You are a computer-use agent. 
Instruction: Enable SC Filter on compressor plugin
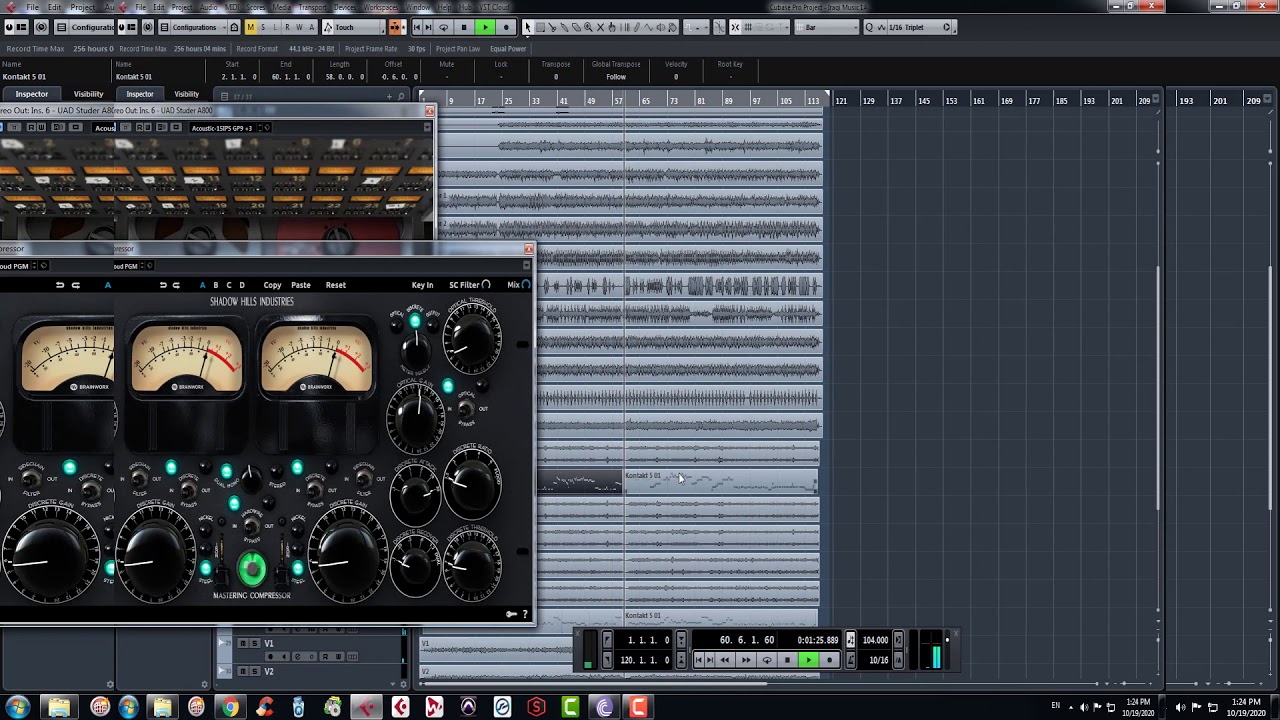click(470, 285)
